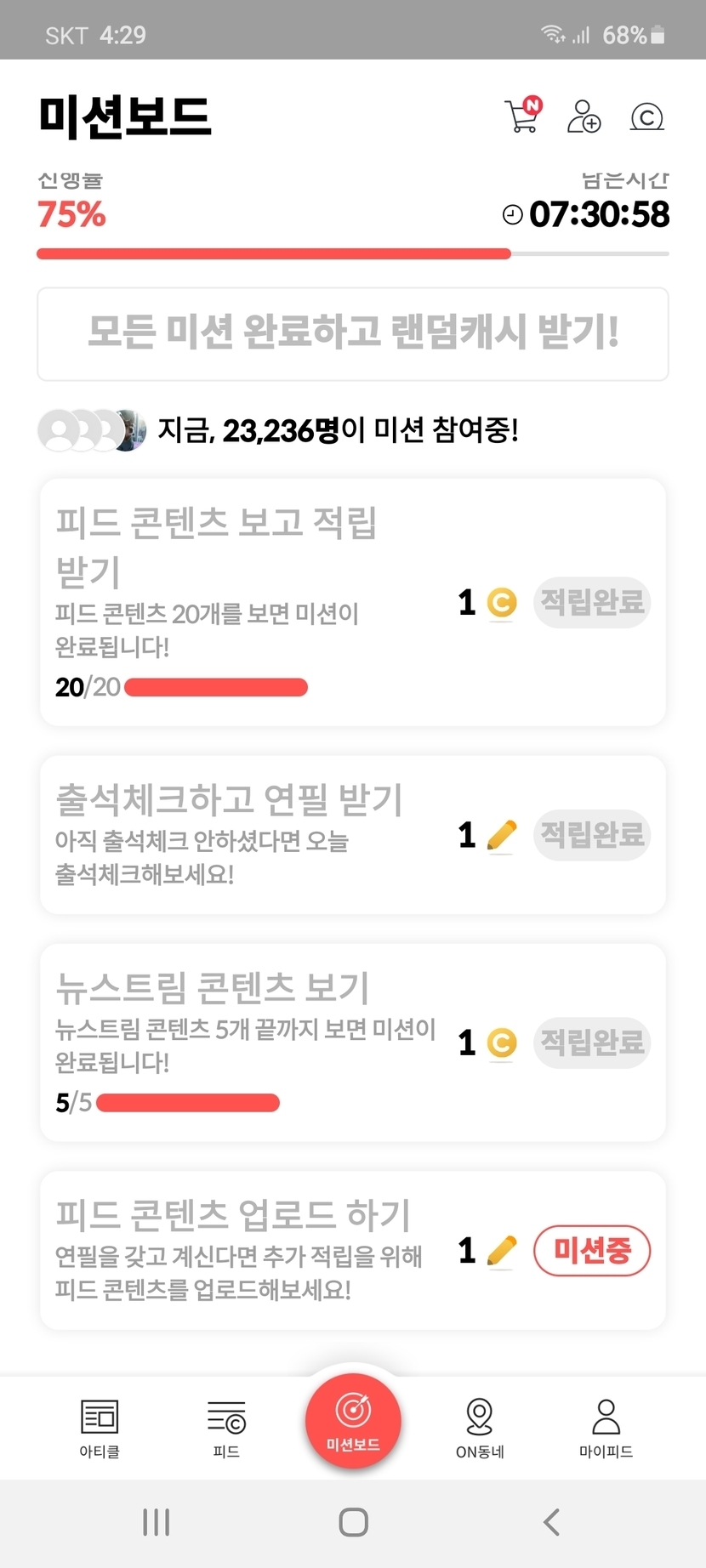706x1568 pixels.
Task: Open the shopping cart icon
Action: [521, 116]
